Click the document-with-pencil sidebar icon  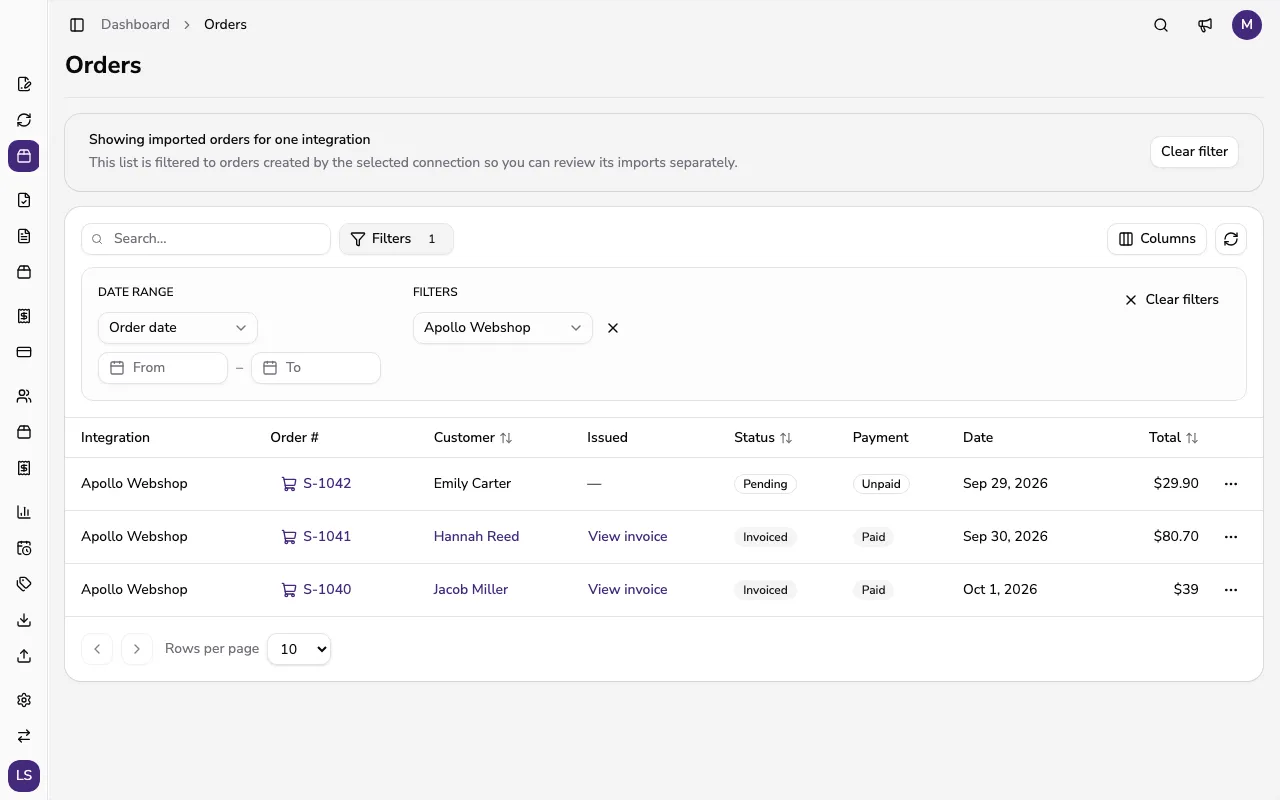coord(24,84)
